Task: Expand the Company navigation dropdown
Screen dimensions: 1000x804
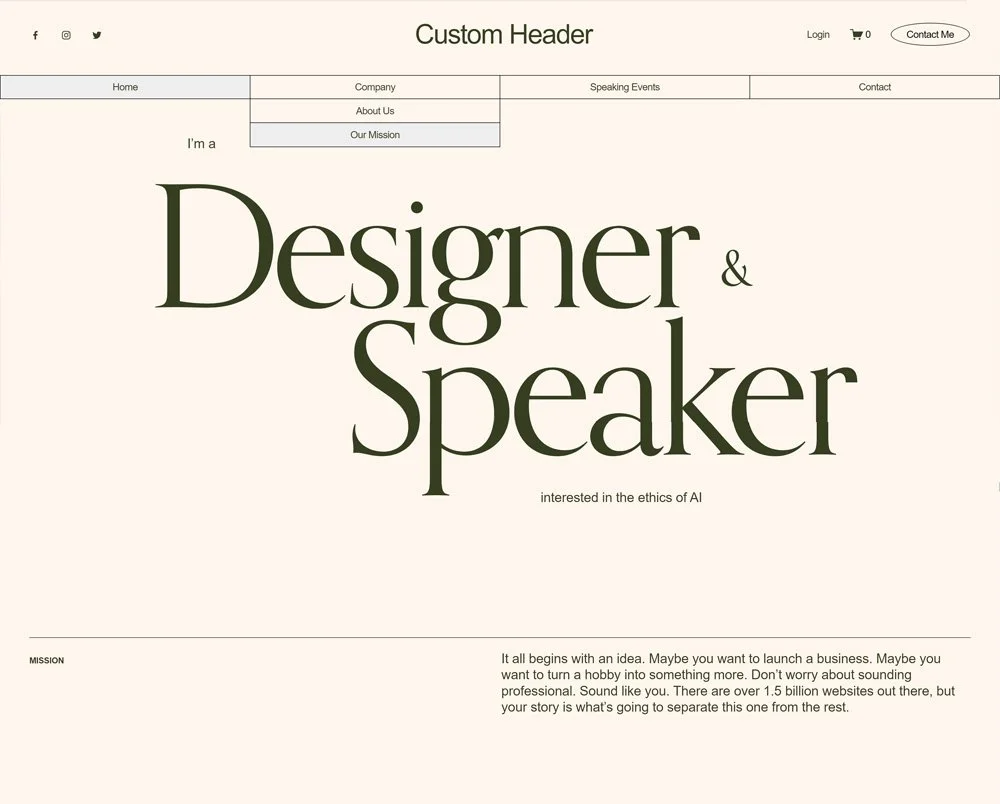Action: point(375,87)
